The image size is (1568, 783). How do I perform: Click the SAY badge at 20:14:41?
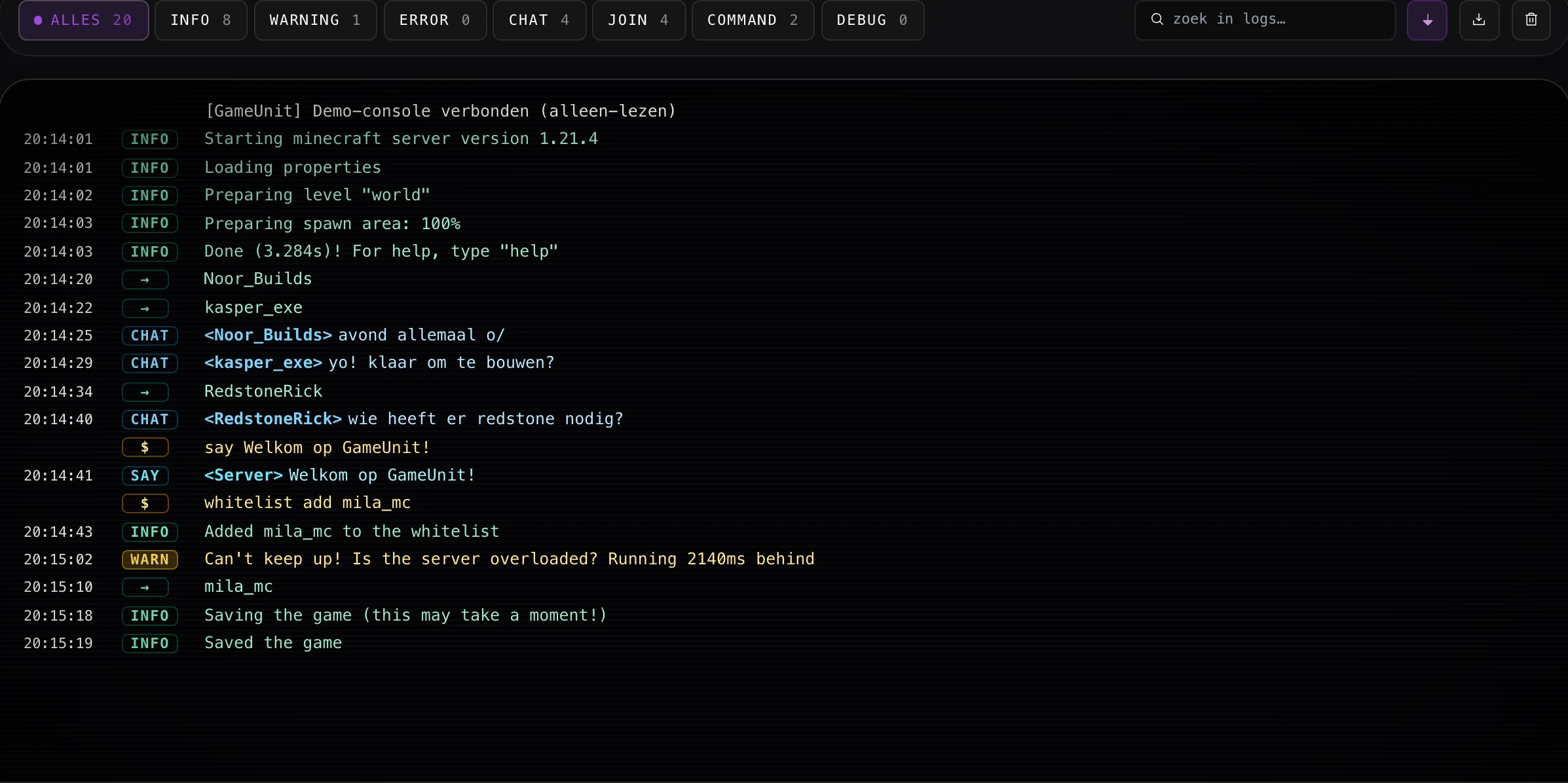point(145,476)
